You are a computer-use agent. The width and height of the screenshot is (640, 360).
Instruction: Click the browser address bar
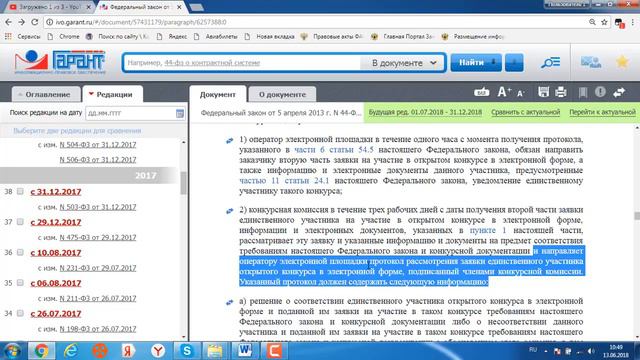tap(314, 22)
